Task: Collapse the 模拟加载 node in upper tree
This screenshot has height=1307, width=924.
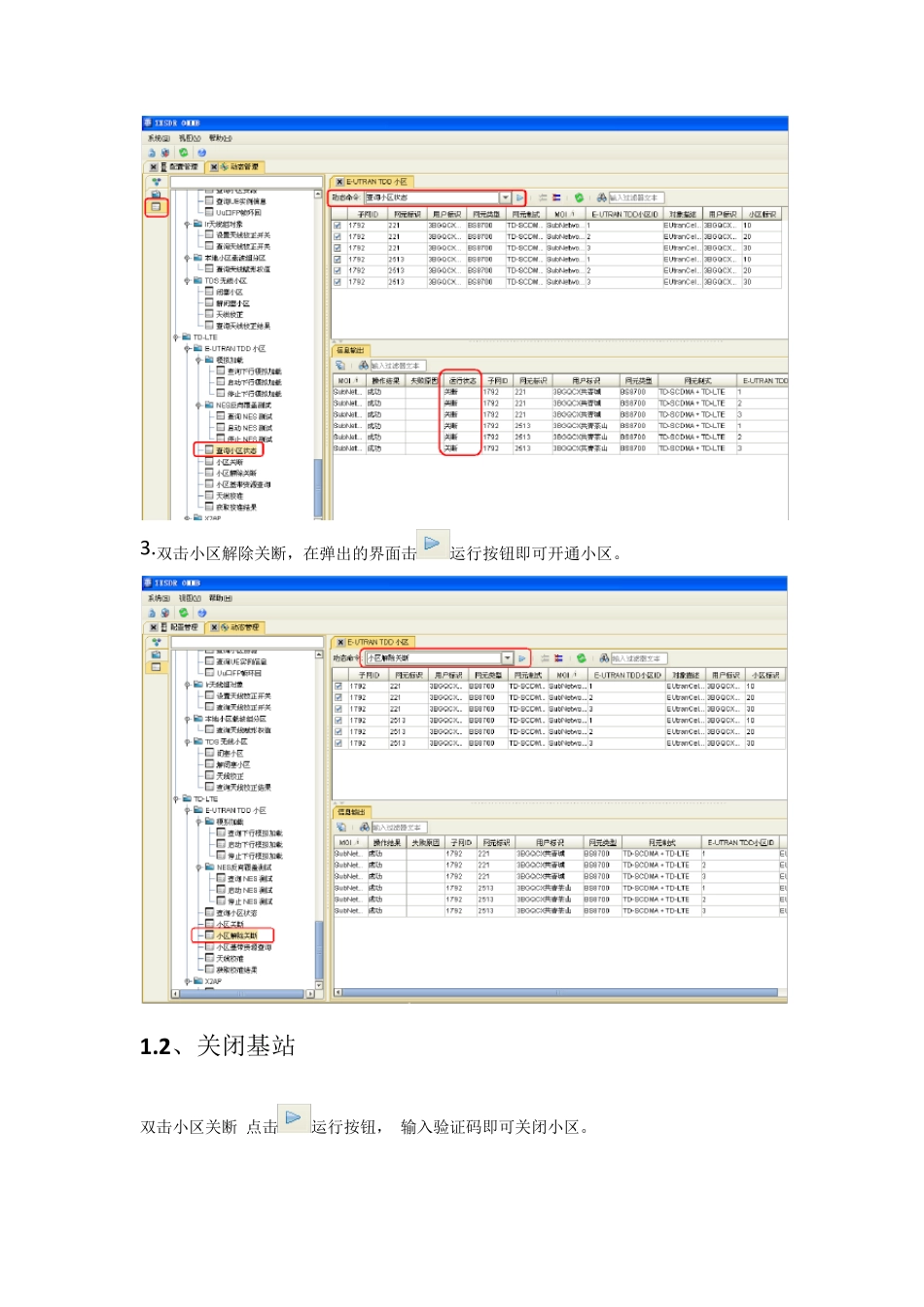Action: tap(198, 360)
